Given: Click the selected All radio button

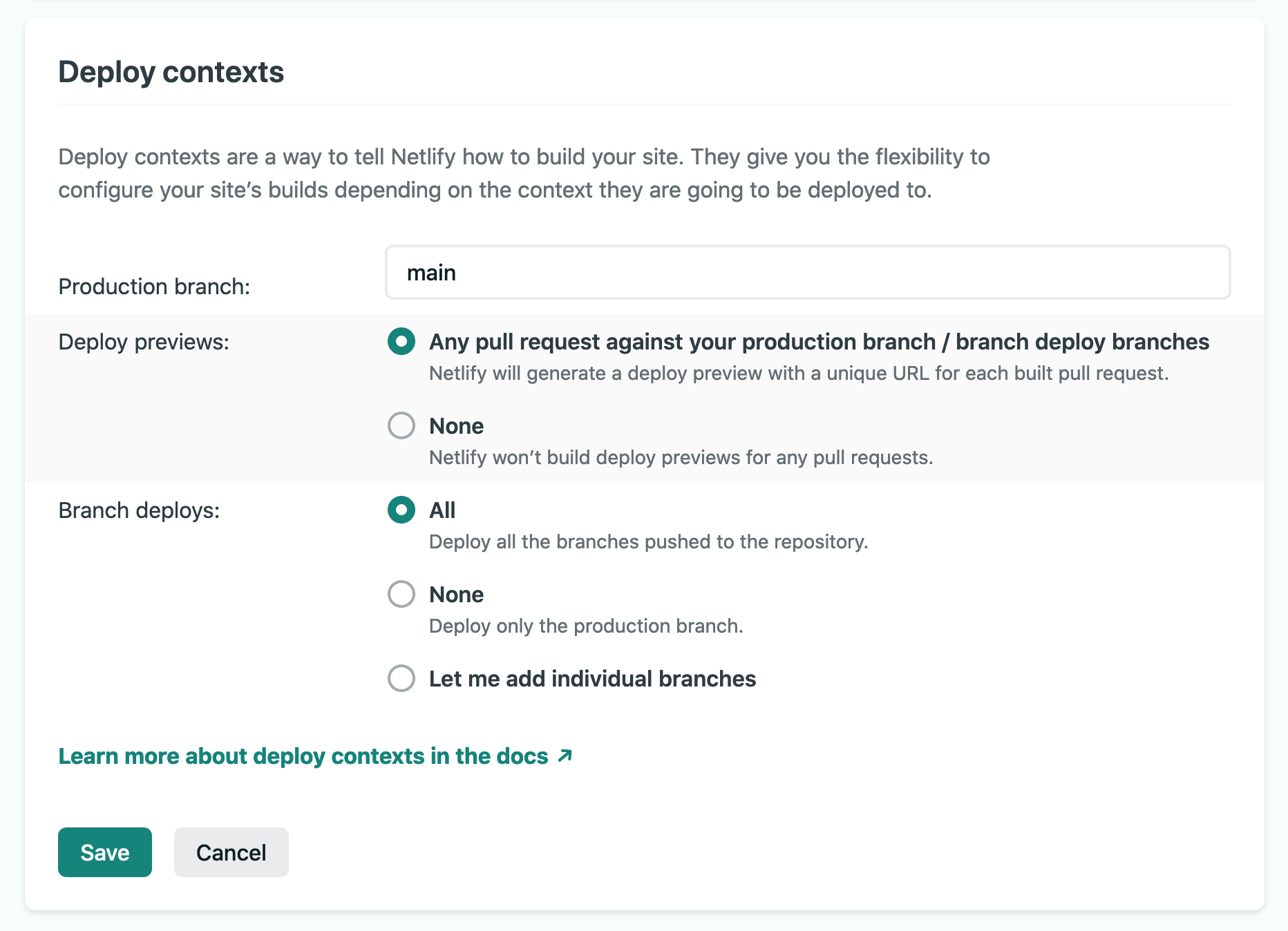Looking at the screenshot, I should (x=401, y=510).
